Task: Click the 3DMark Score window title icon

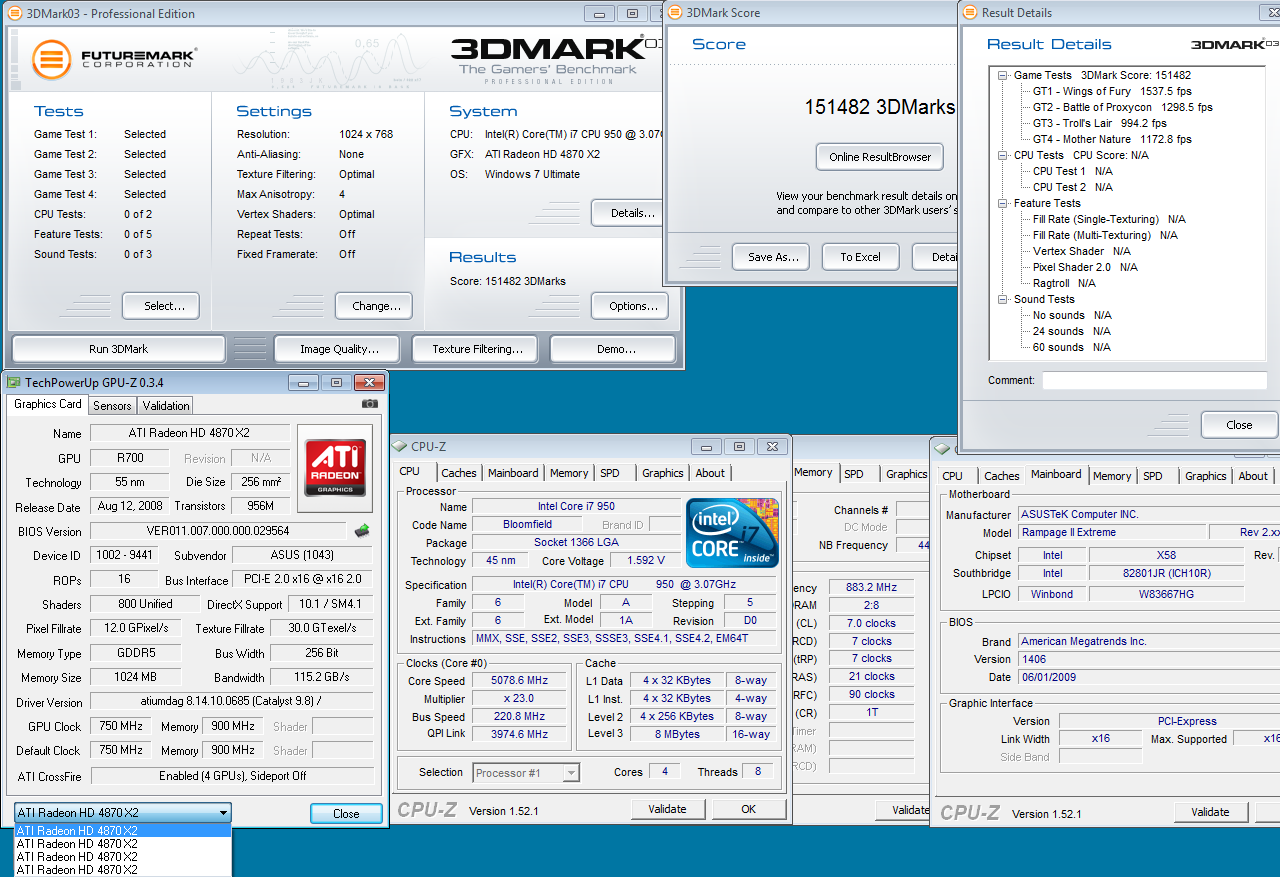Action: tap(675, 13)
